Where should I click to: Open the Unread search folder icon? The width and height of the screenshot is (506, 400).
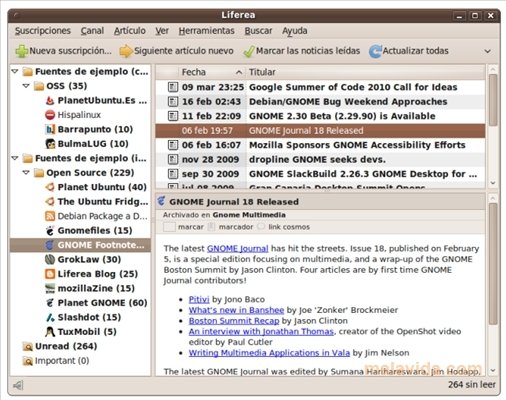[27, 346]
